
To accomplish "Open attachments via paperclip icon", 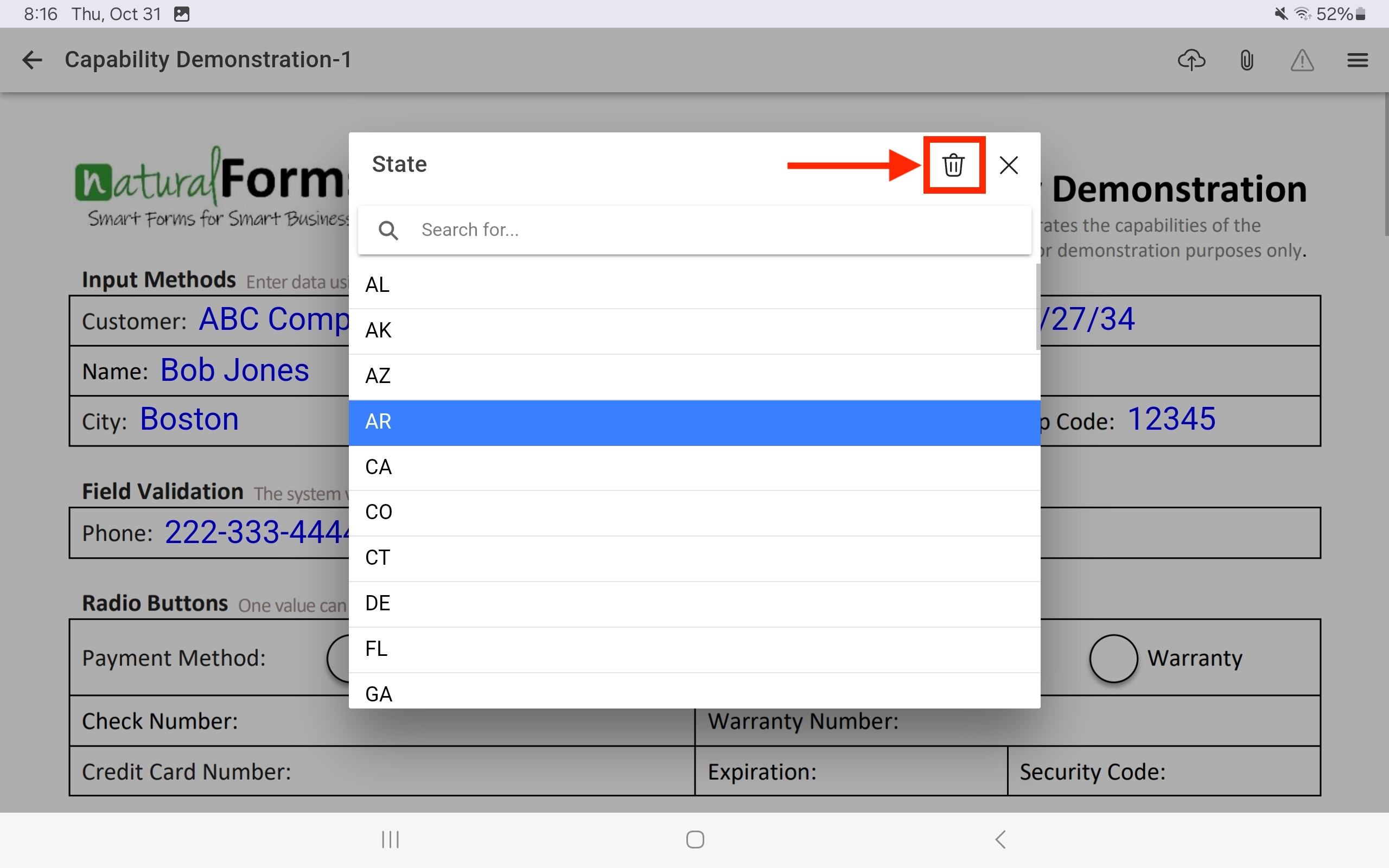I will tap(1247, 60).
